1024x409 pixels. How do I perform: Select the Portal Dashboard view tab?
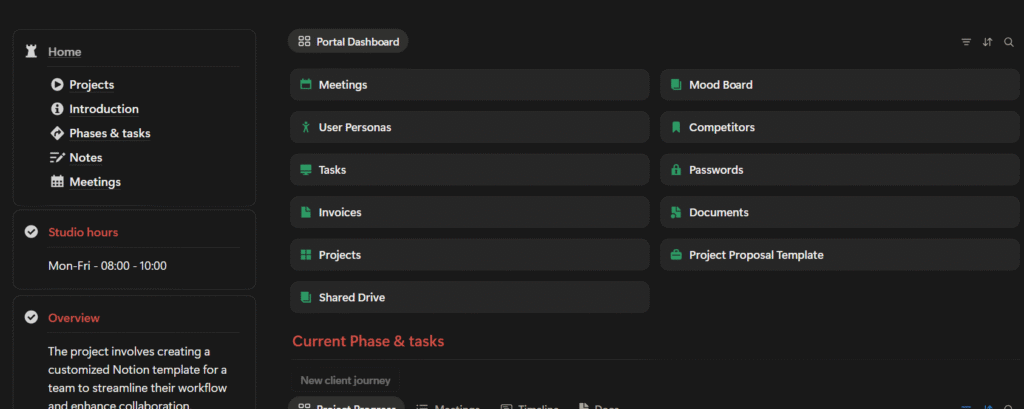tap(348, 41)
